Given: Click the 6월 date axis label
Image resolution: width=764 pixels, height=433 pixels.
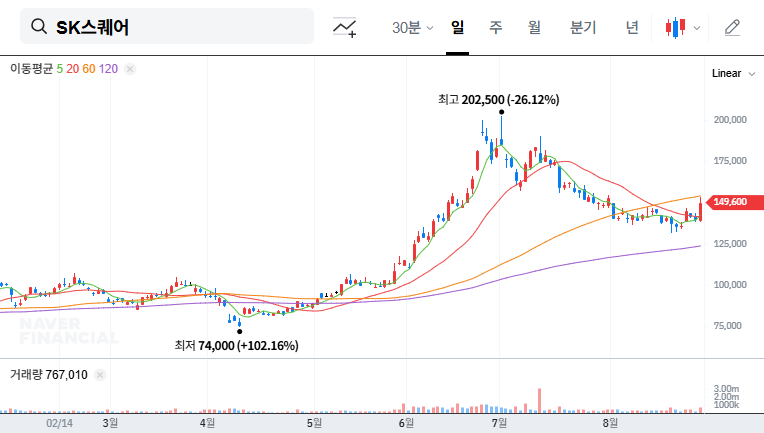Looking at the screenshot, I should 406,423.
